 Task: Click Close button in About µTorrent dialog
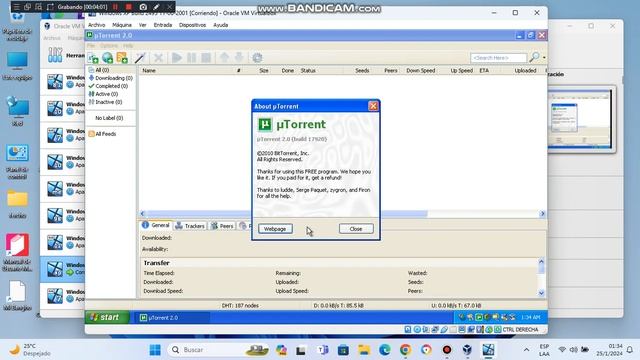point(356,229)
